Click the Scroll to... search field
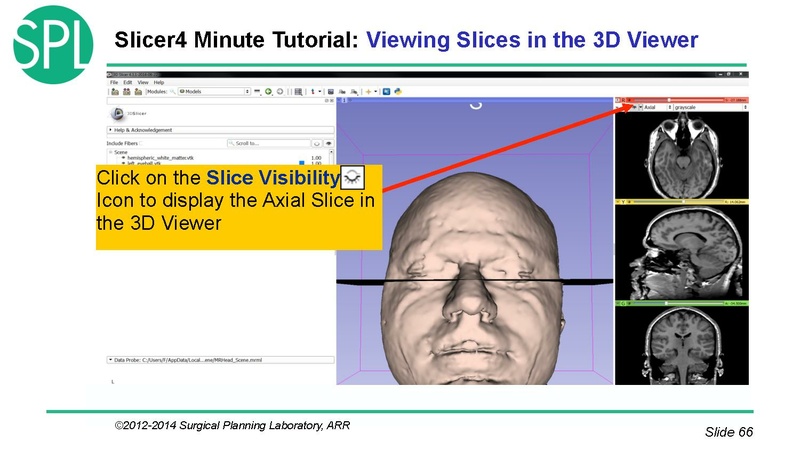Viewport: 800px width, 450px height. click(269, 143)
